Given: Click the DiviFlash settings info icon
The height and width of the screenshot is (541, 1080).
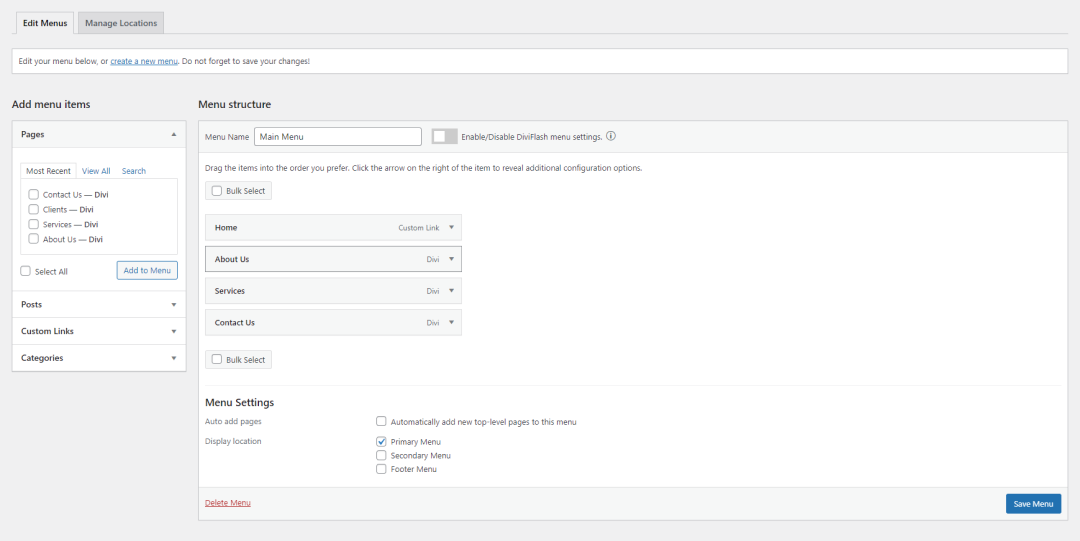Looking at the screenshot, I should tap(610, 136).
